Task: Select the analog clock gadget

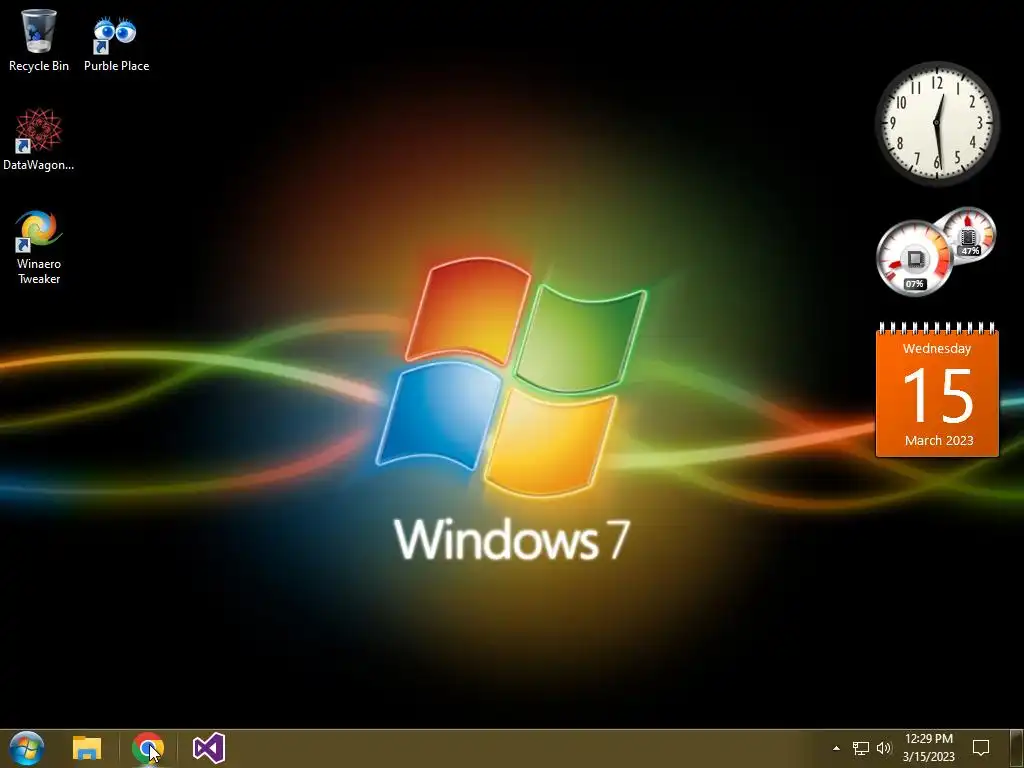Action: click(x=937, y=123)
